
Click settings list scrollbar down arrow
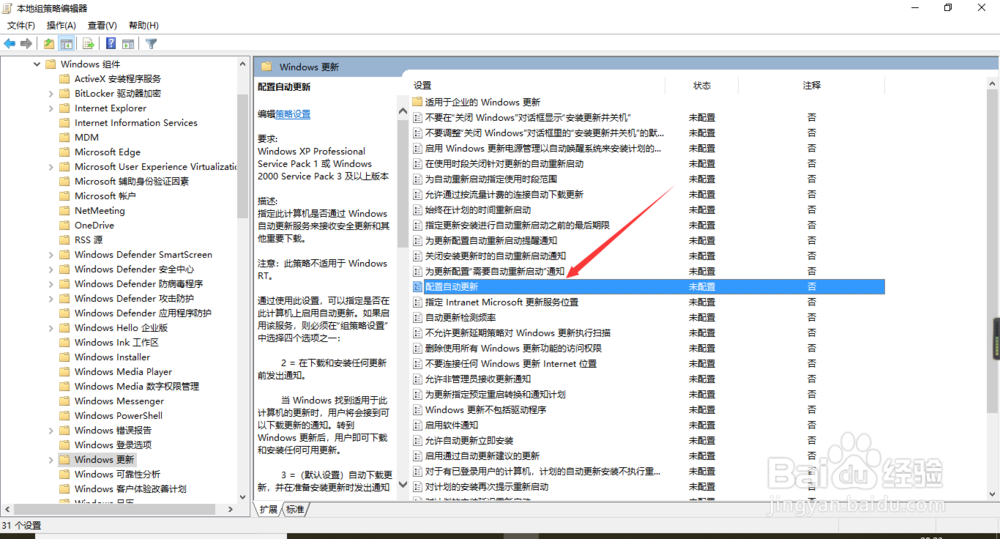pyautogui.click(x=992, y=494)
